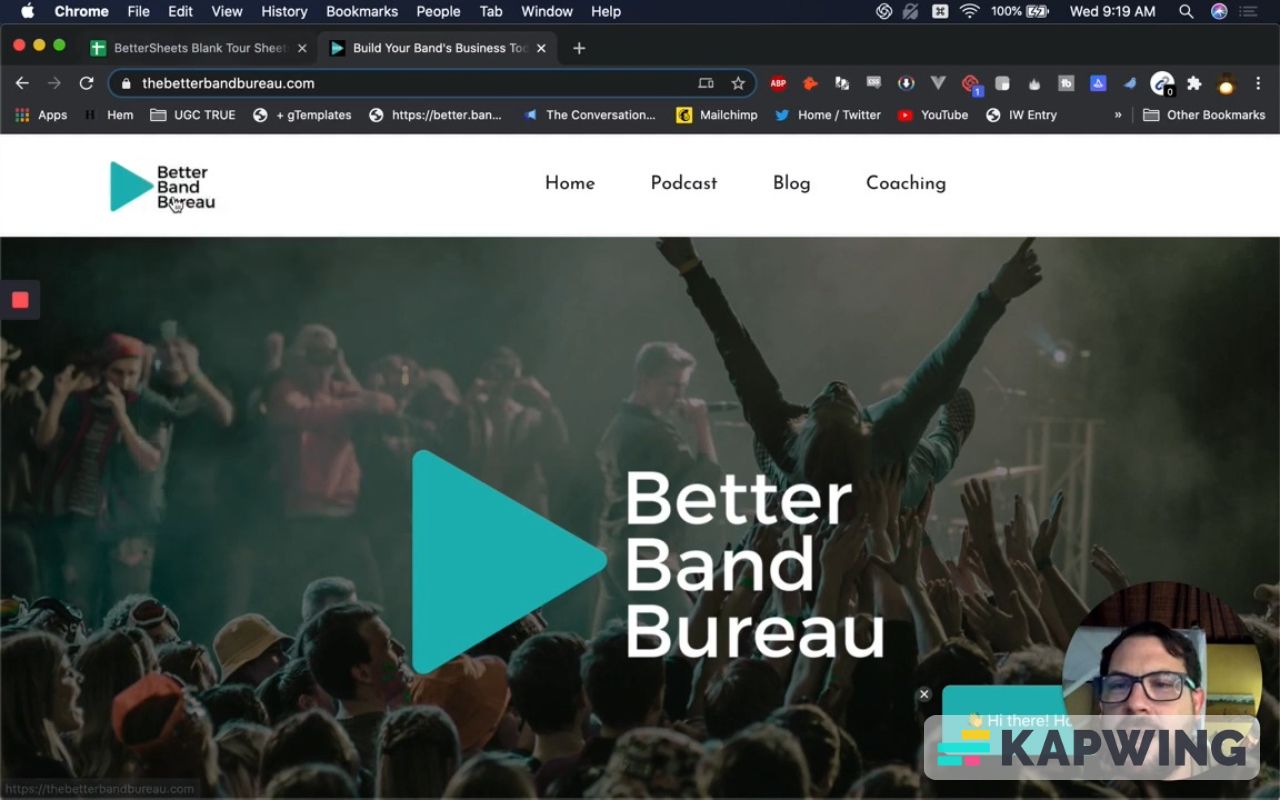This screenshot has height=800, width=1280.
Task: Open the Extensions puzzle piece menu
Action: [1194, 84]
